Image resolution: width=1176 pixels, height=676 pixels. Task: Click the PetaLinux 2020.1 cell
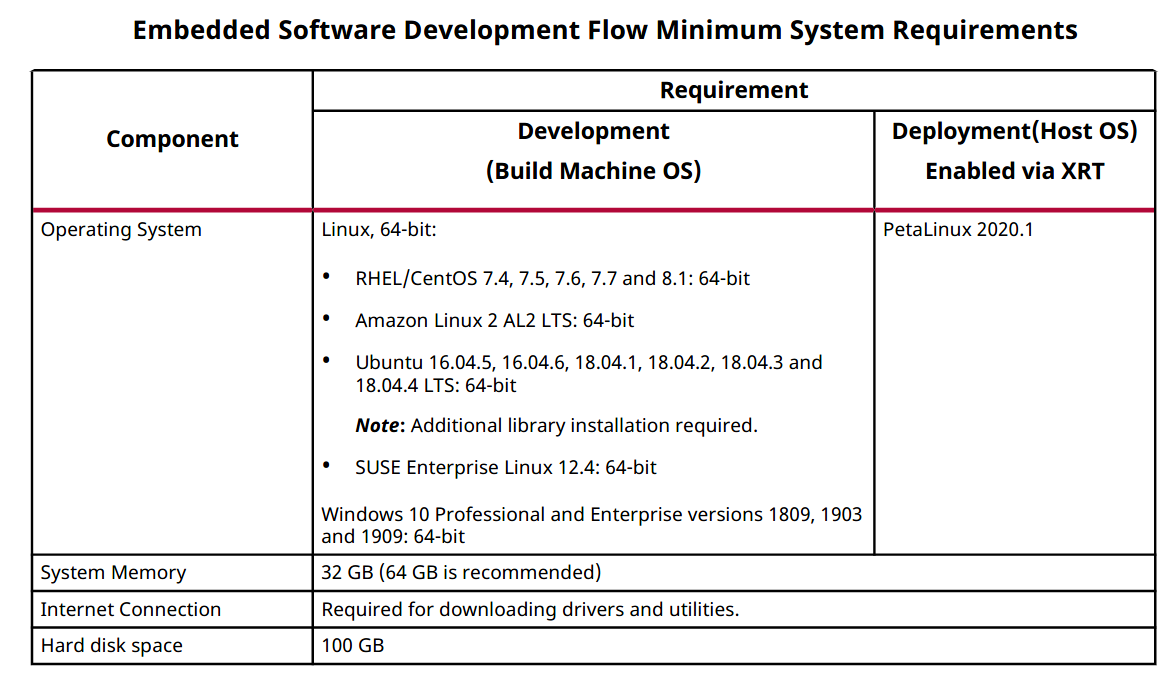tap(958, 230)
